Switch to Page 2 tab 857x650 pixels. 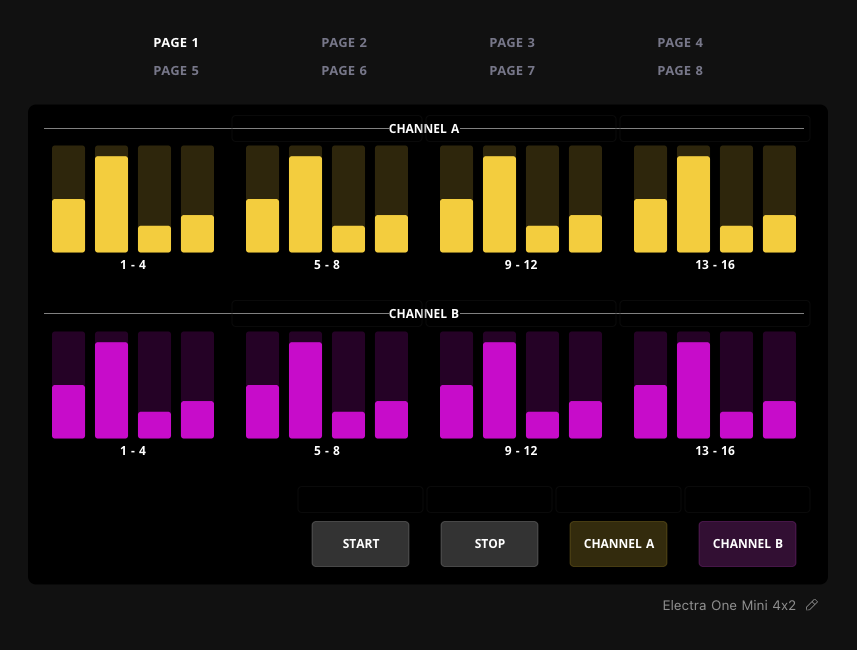click(x=344, y=43)
